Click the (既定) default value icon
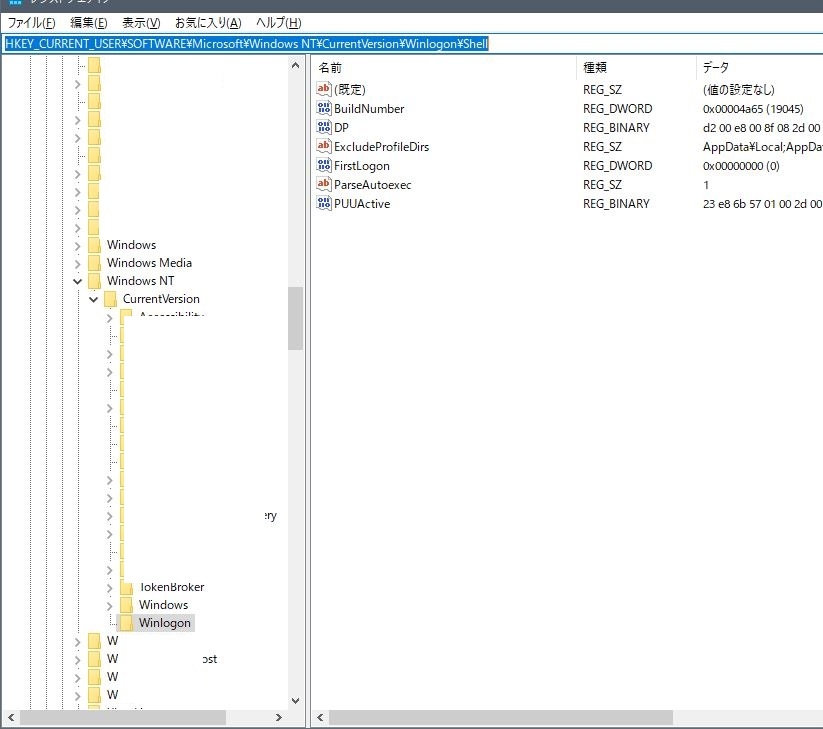823x729 pixels. [323, 89]
